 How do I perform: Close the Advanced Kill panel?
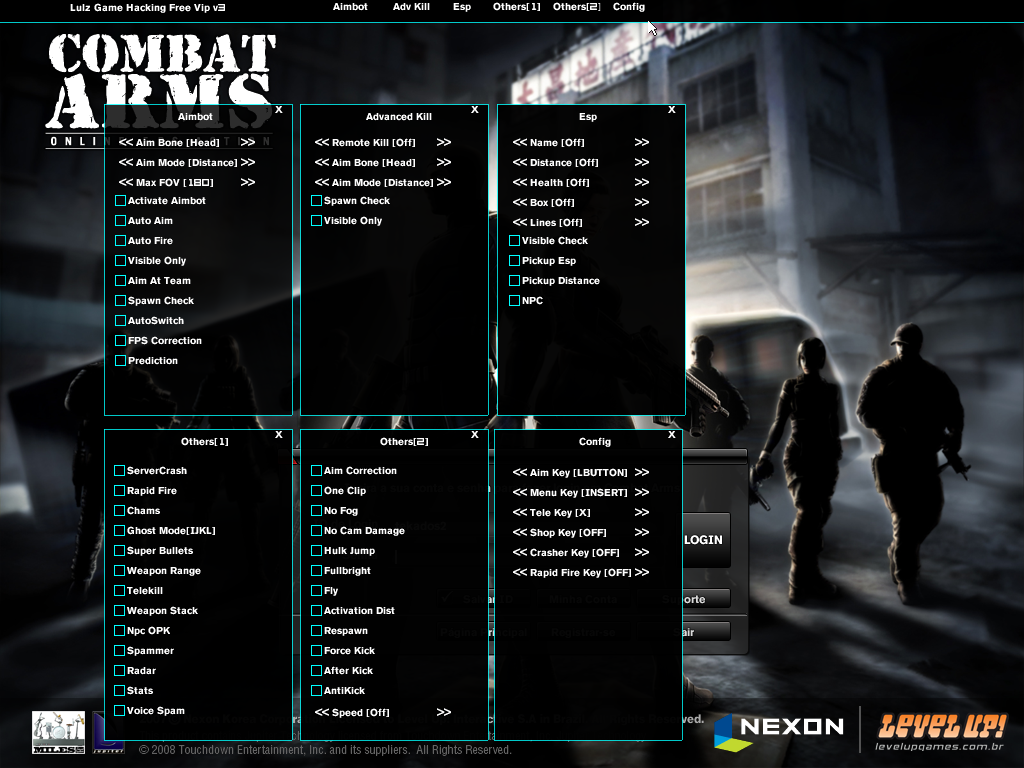(475, 110)
